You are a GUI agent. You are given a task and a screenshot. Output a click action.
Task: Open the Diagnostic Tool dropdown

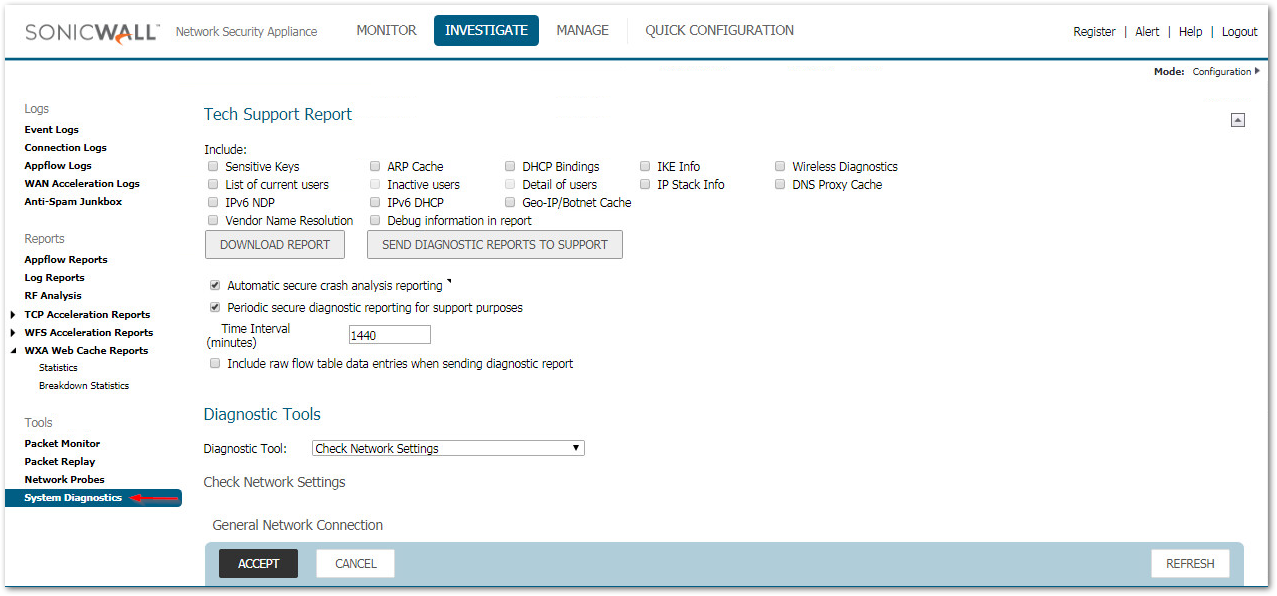coord(448,448)
